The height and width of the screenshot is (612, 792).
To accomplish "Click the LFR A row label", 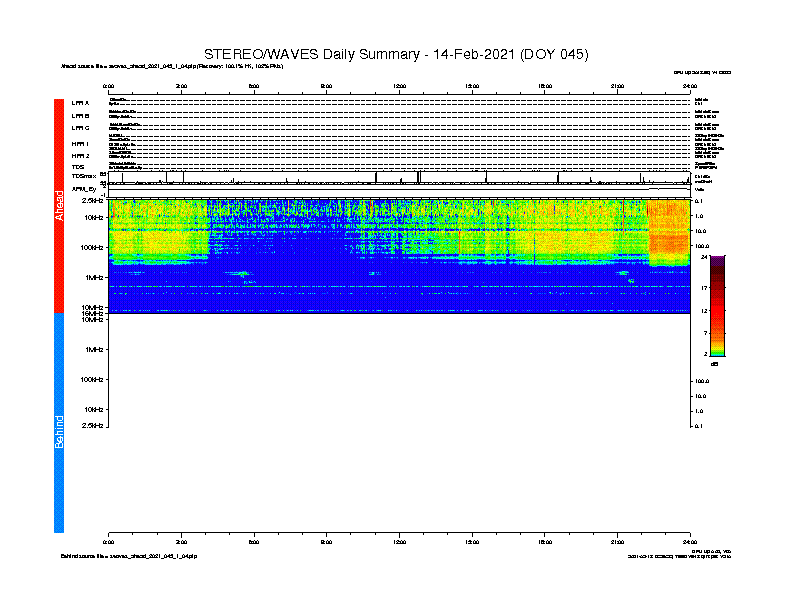I will coord(80,103).
